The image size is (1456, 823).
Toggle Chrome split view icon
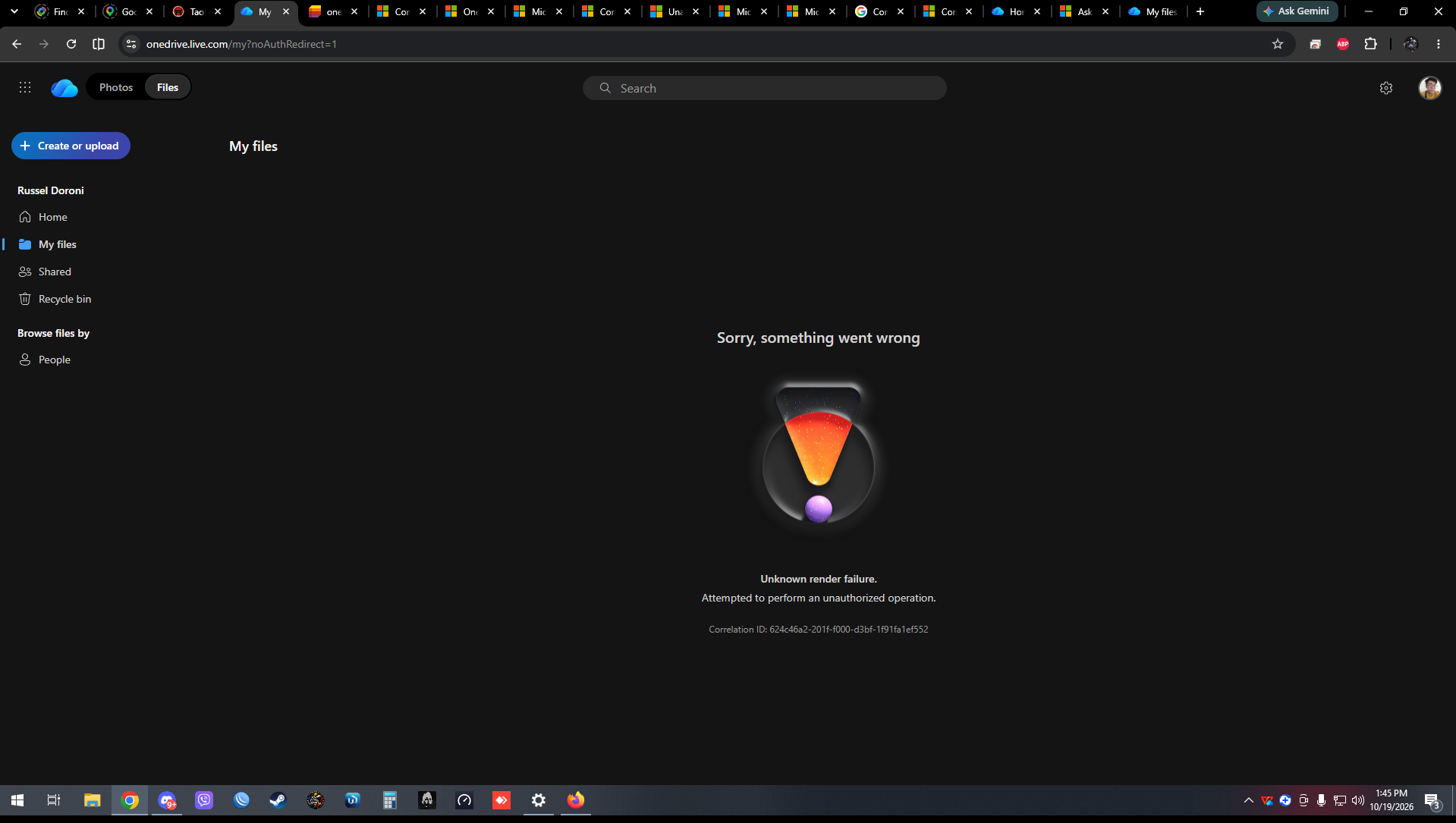pos(99,44)
